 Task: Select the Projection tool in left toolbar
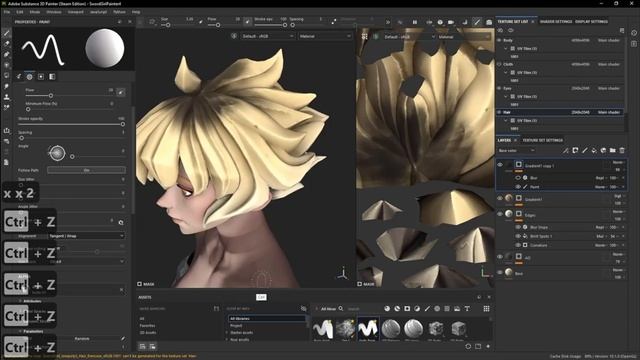(7, 54)
